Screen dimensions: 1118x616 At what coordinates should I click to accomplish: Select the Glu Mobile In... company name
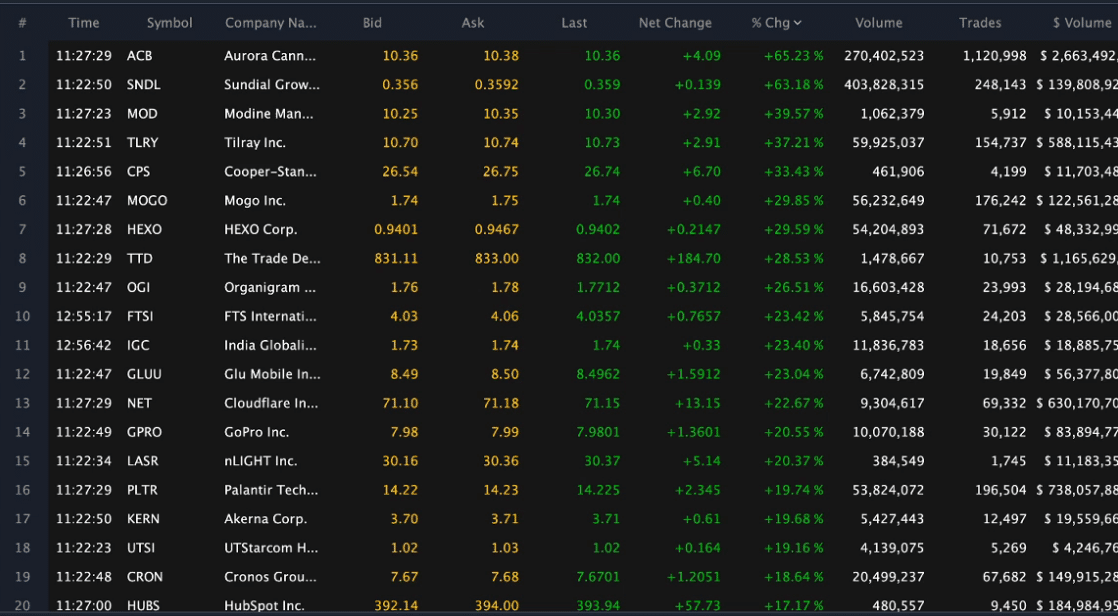point(272,374)
